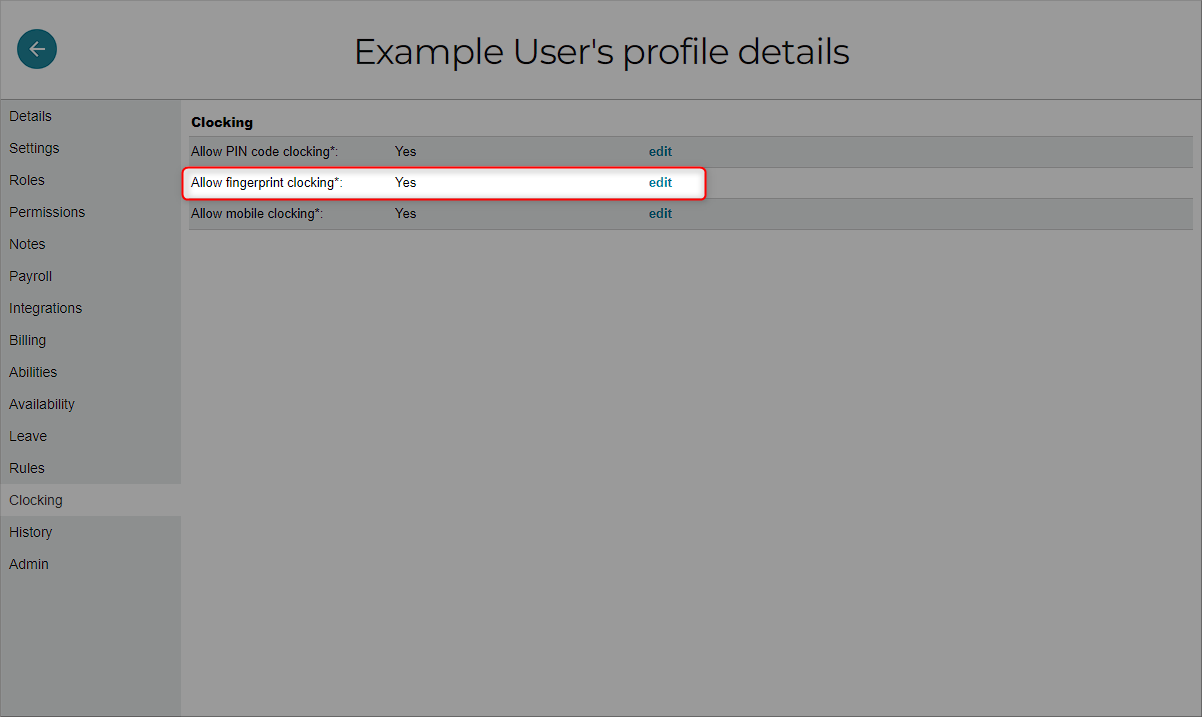Click the back arrow button
Screen dimensions: 1202x717
coord(37,49)
